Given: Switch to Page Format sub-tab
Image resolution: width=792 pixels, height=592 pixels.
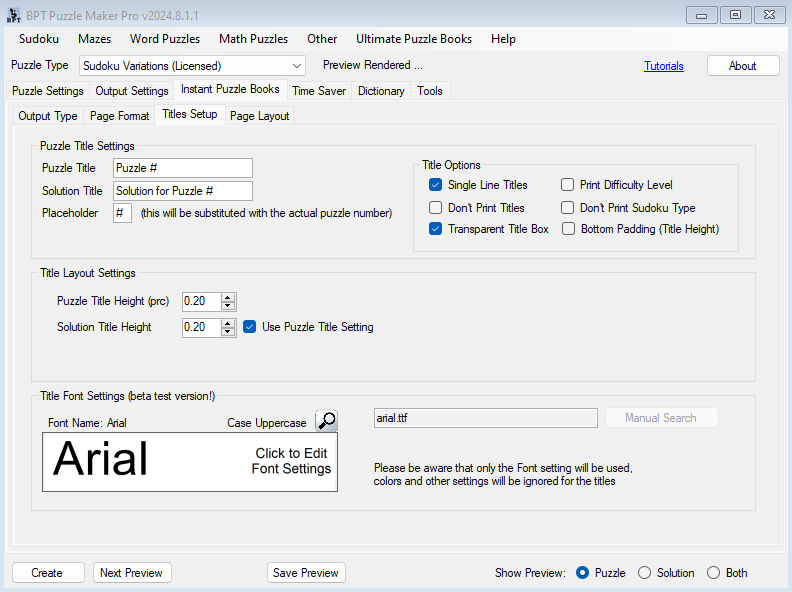Looking at the screenshot, I should pyautogui.click(x=120, y=116).
